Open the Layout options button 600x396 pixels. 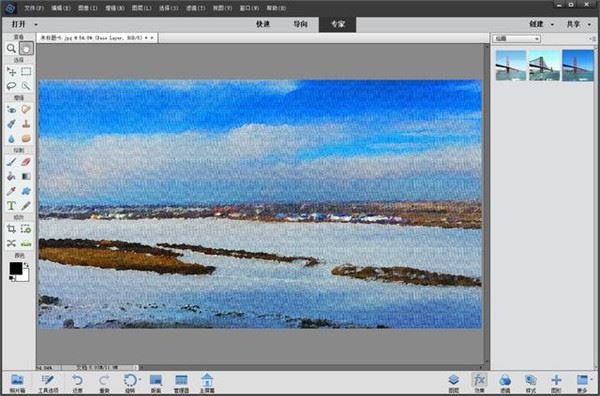pos(156,383)
